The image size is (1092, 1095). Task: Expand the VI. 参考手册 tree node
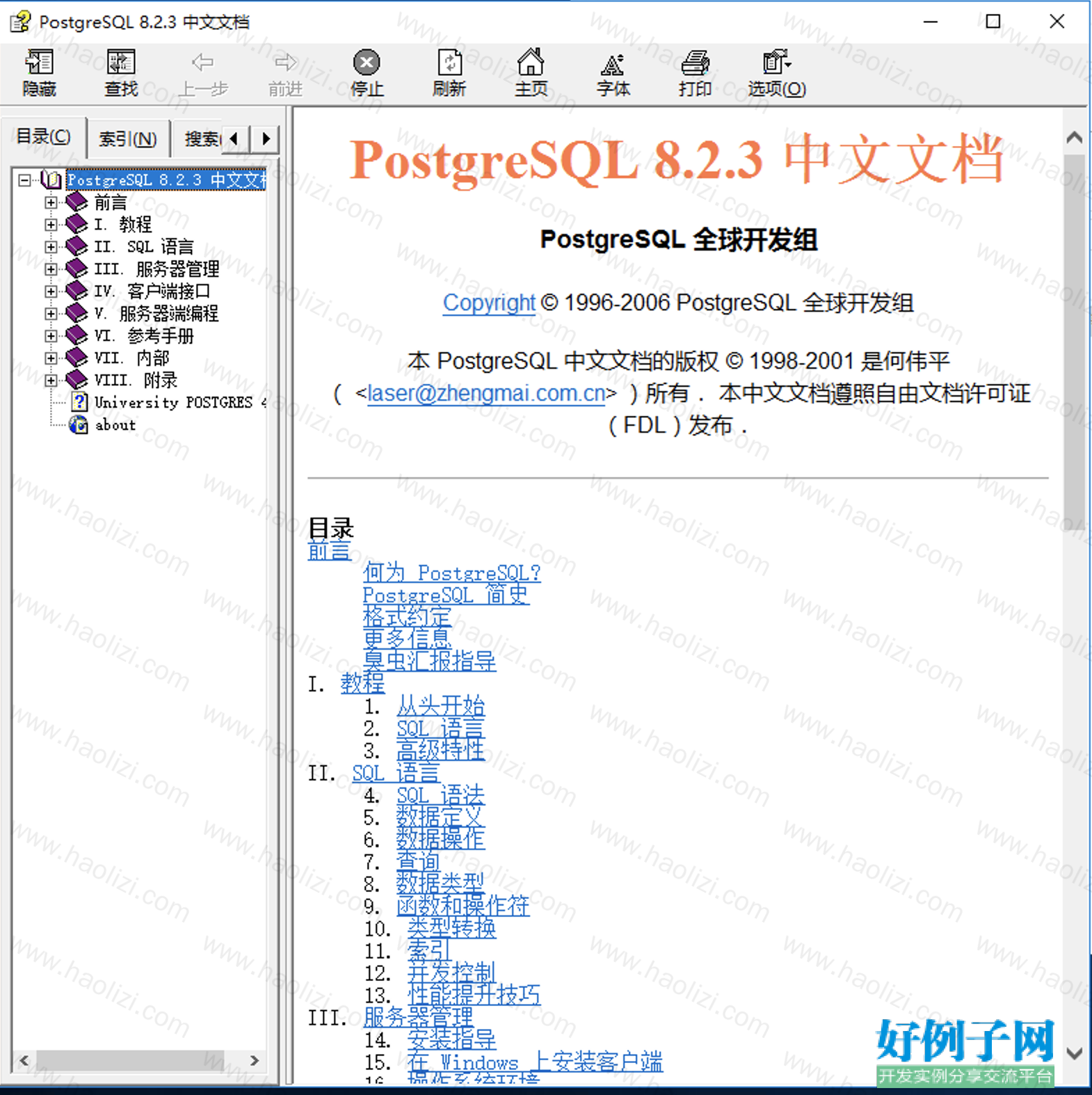click(51, 336)
